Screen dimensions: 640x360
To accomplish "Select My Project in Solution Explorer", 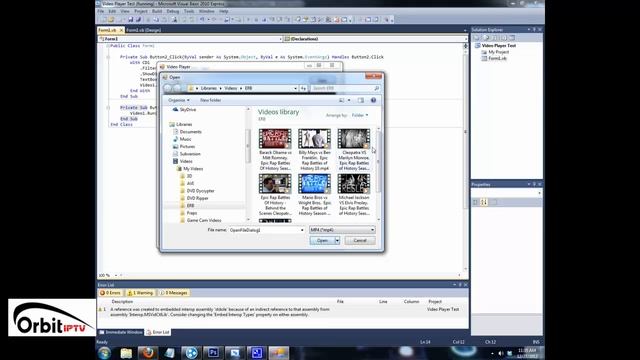I will tap(495, 52).
